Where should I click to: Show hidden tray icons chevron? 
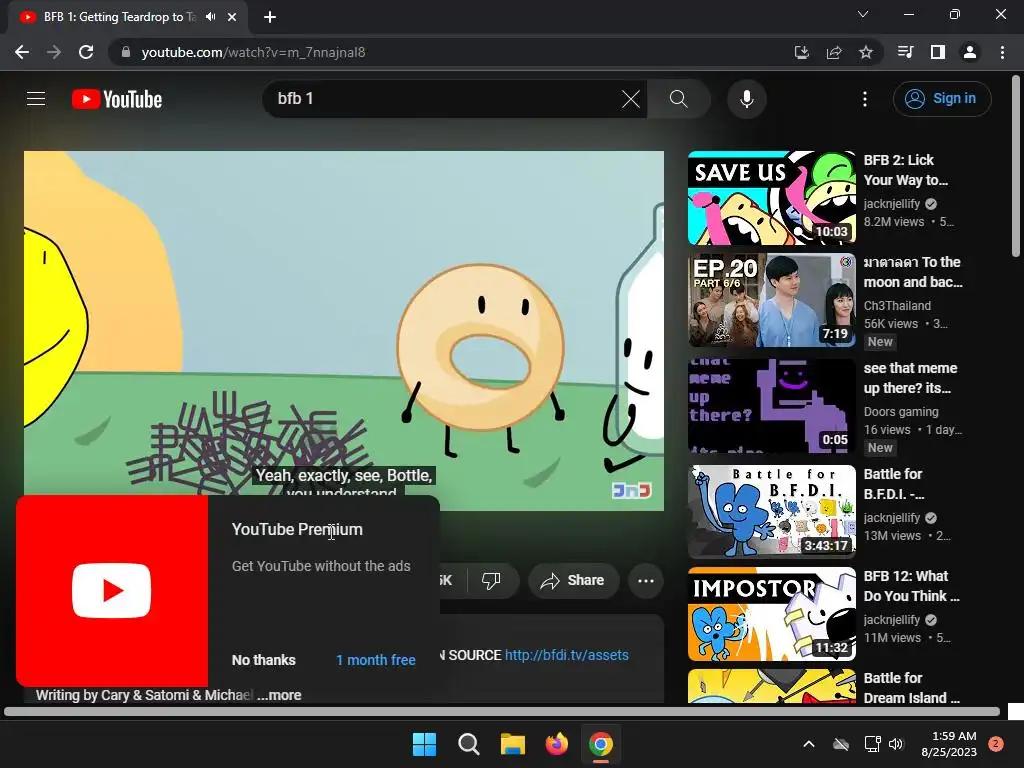(x=808, y=744)
